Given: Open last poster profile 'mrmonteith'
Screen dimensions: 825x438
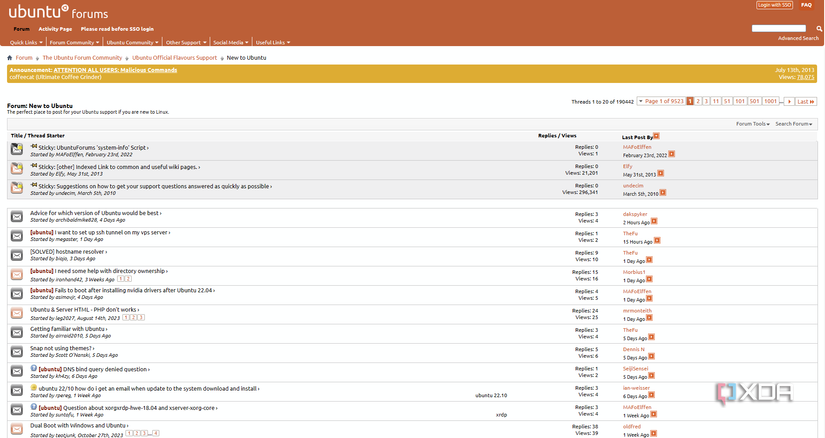Looking at the screenshot, I should pyautogui.click(x=637, y=311).
